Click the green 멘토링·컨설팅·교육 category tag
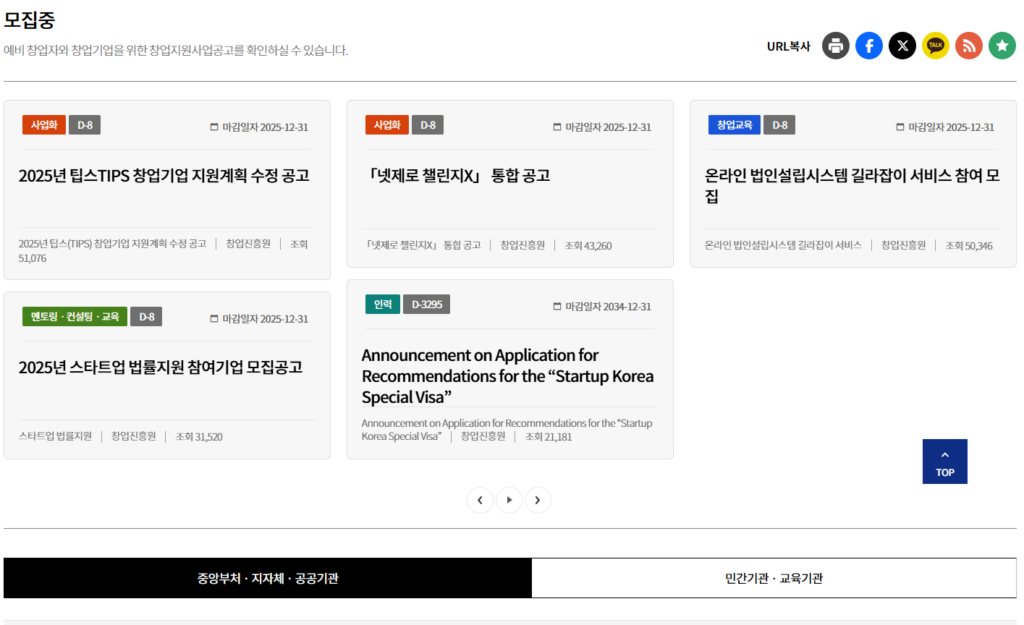This screenshot has width=1024, height=625. click(75, 317)
